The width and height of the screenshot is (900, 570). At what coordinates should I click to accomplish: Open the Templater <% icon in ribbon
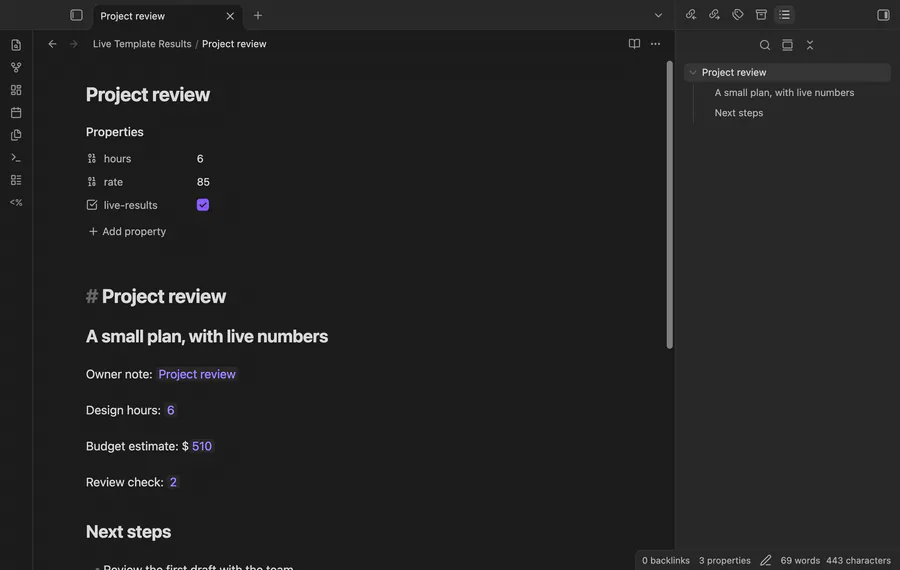(16, 203)
